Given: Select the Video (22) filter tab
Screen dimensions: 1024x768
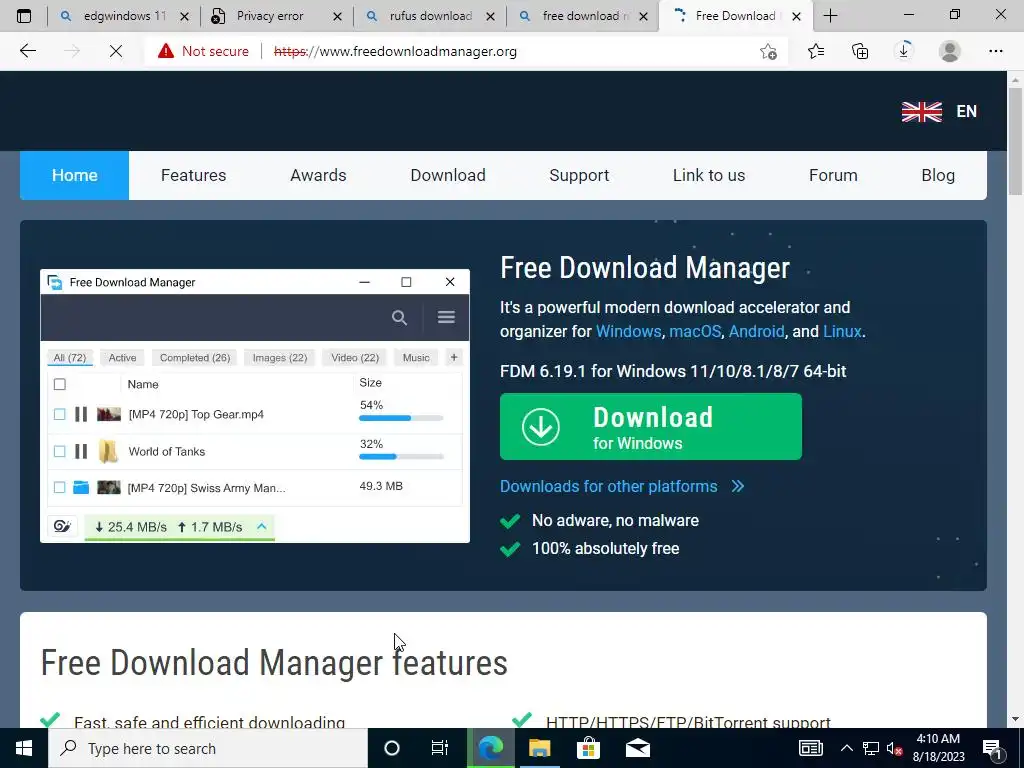Looking at the screenshot, I should (355, 358).
